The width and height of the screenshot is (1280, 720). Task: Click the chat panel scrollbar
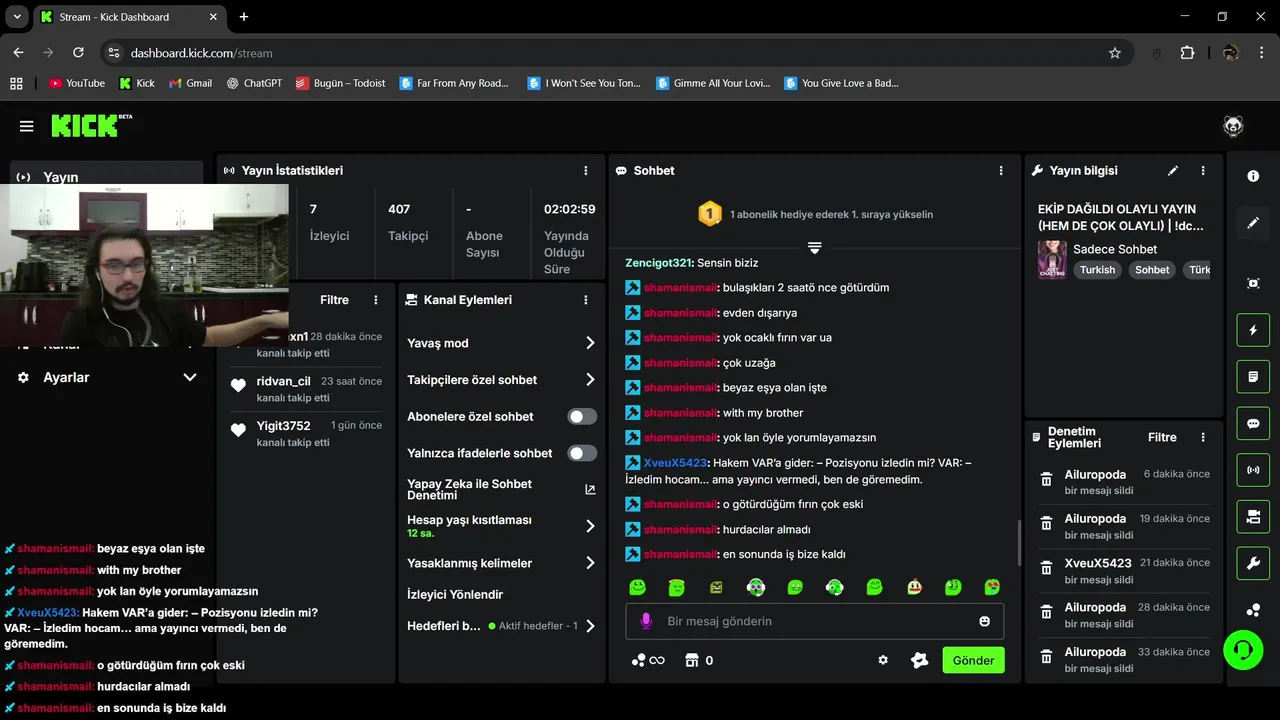[1018, 543]
